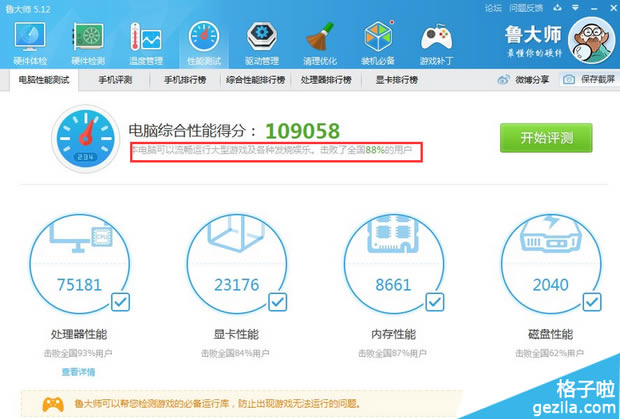
Task: Click the orange gamepad icon in banner
Action: coord(53,404)
